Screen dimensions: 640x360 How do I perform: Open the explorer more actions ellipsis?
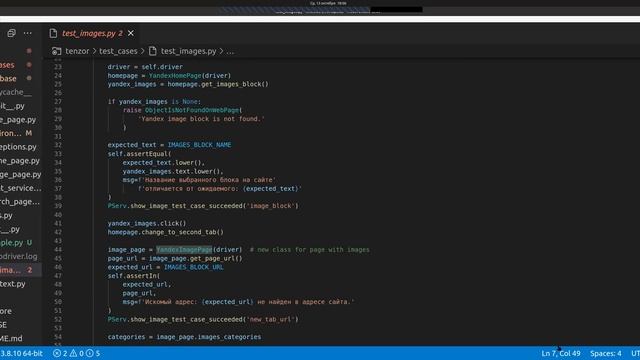[x=27, y=33]
